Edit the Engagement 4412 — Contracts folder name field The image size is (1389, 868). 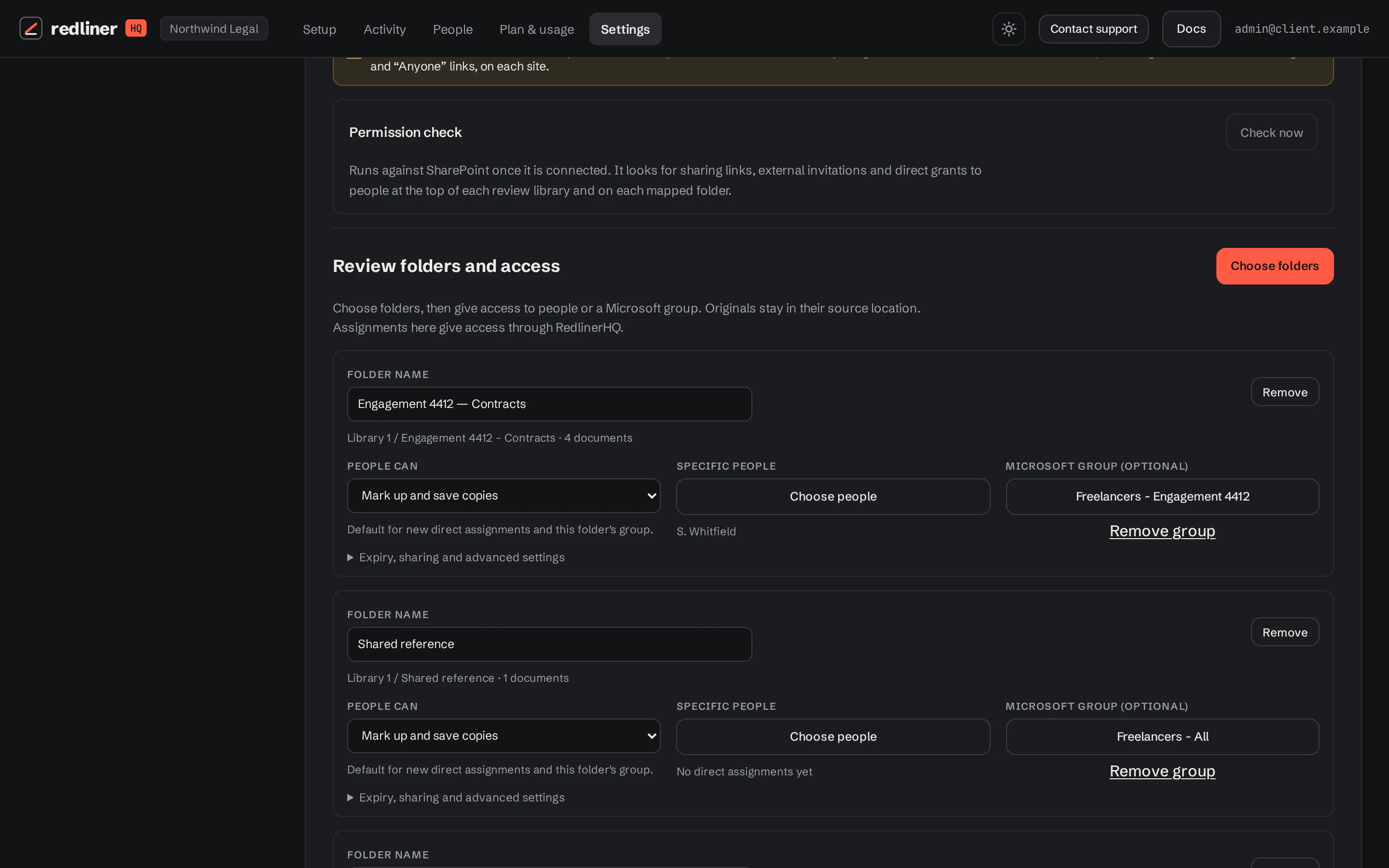(549, 404)
